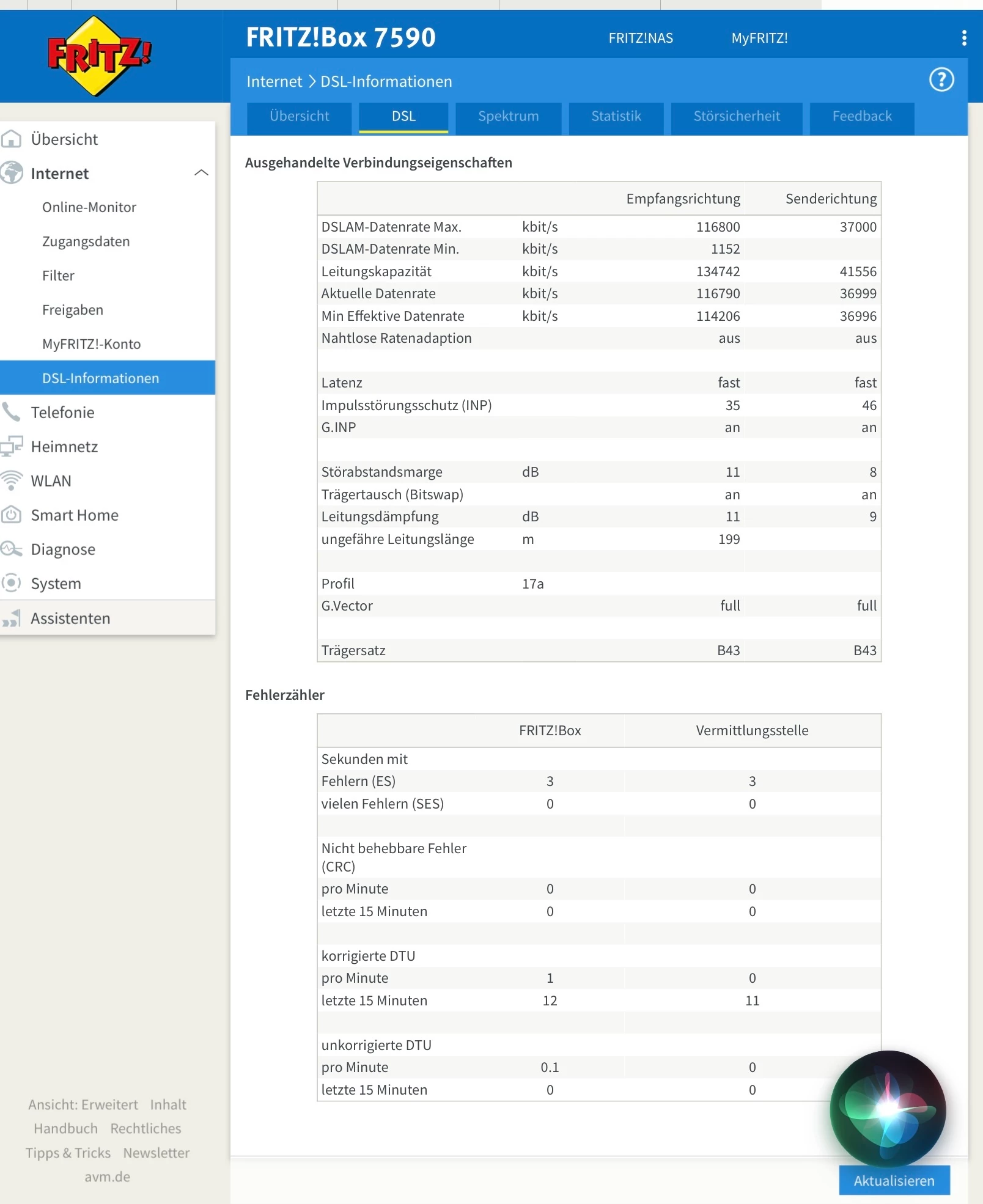Image resolution: width=983 pixels, height=1204 pixels.
Task: Click the WLAN wifi icon
Action: coord(12,480)
